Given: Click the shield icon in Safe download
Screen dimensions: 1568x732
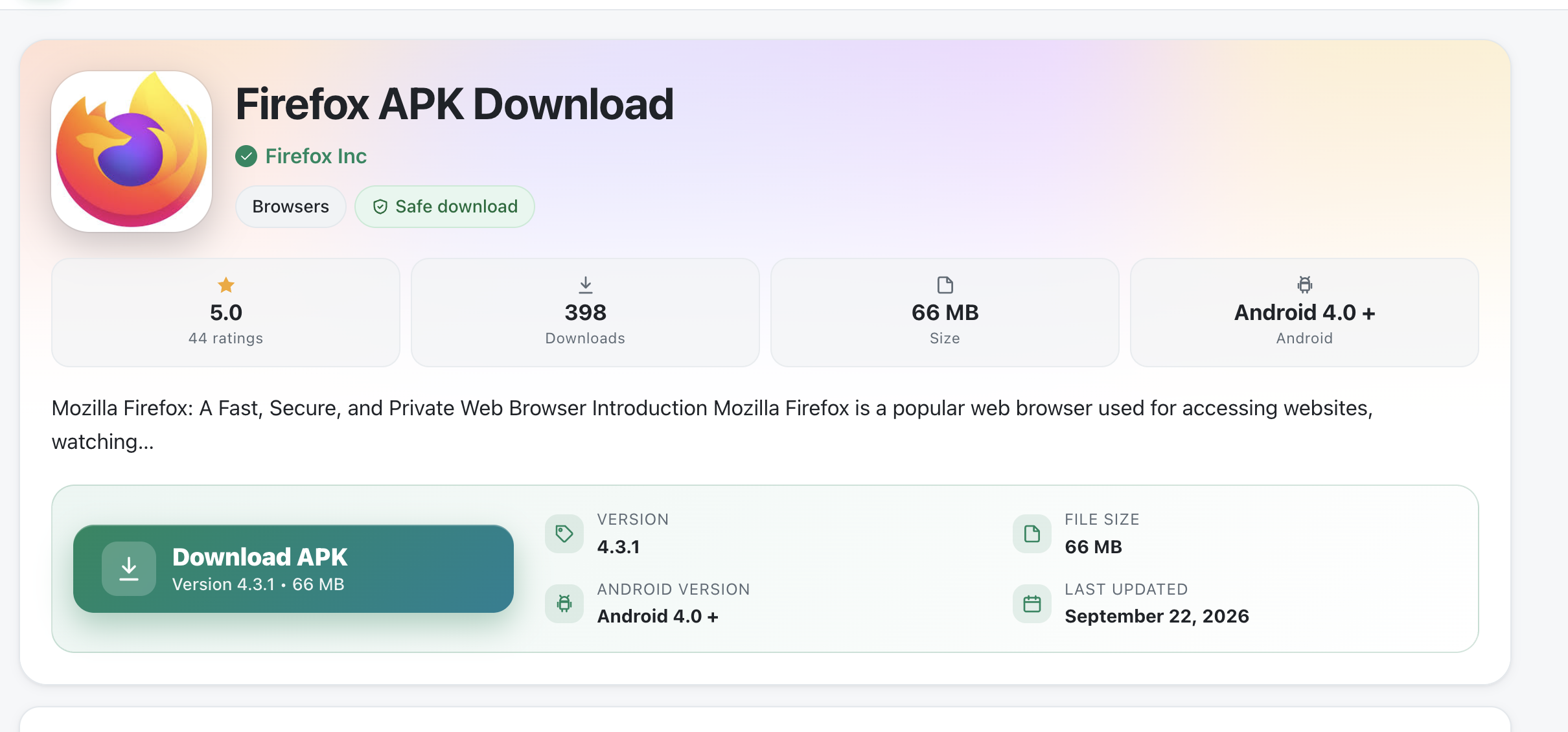Looking at the screenshot, I should tap(380, 207).
